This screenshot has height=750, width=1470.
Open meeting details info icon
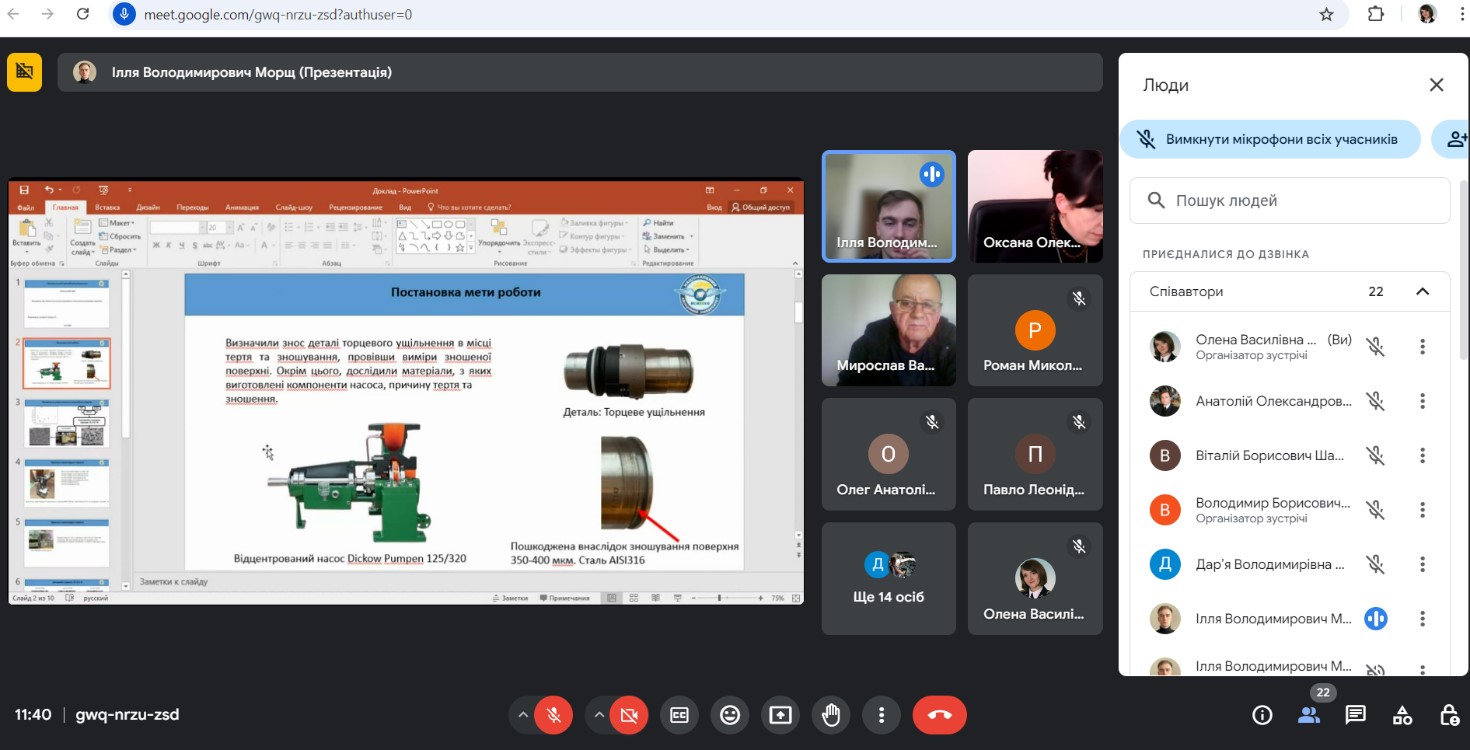tap(1262, 715)
